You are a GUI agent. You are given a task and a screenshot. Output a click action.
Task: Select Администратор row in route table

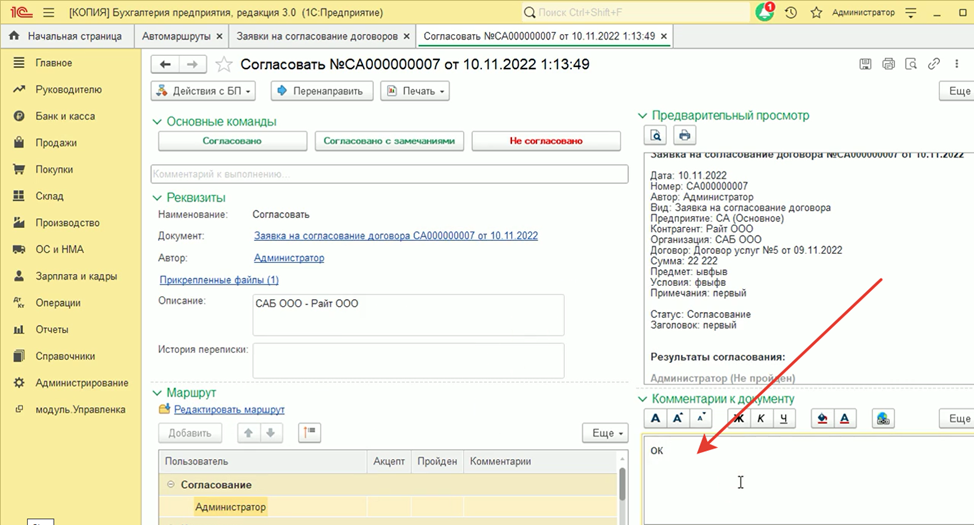coord(388,507)
